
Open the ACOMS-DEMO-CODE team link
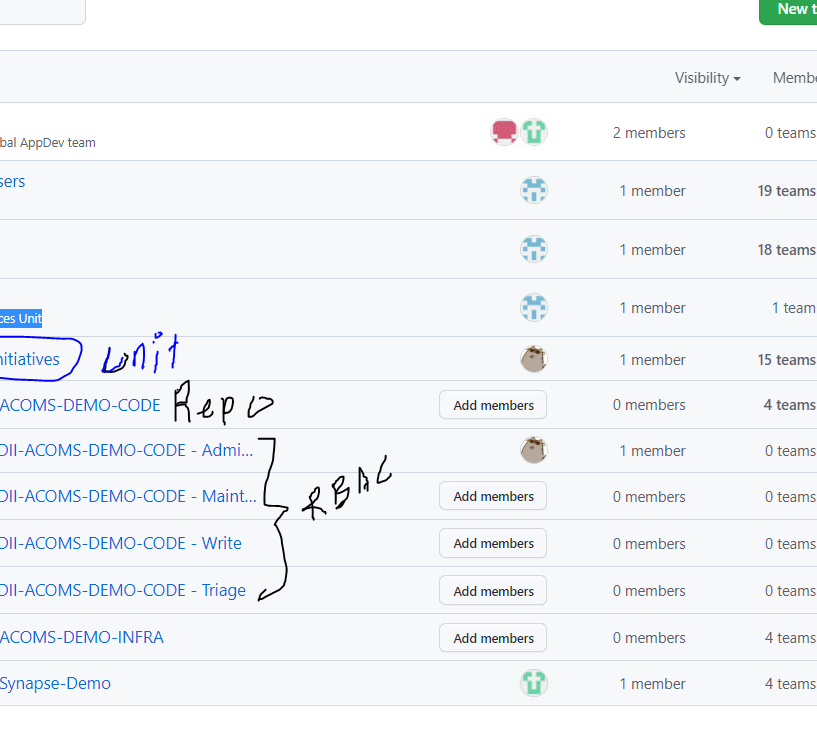point(80,405)
